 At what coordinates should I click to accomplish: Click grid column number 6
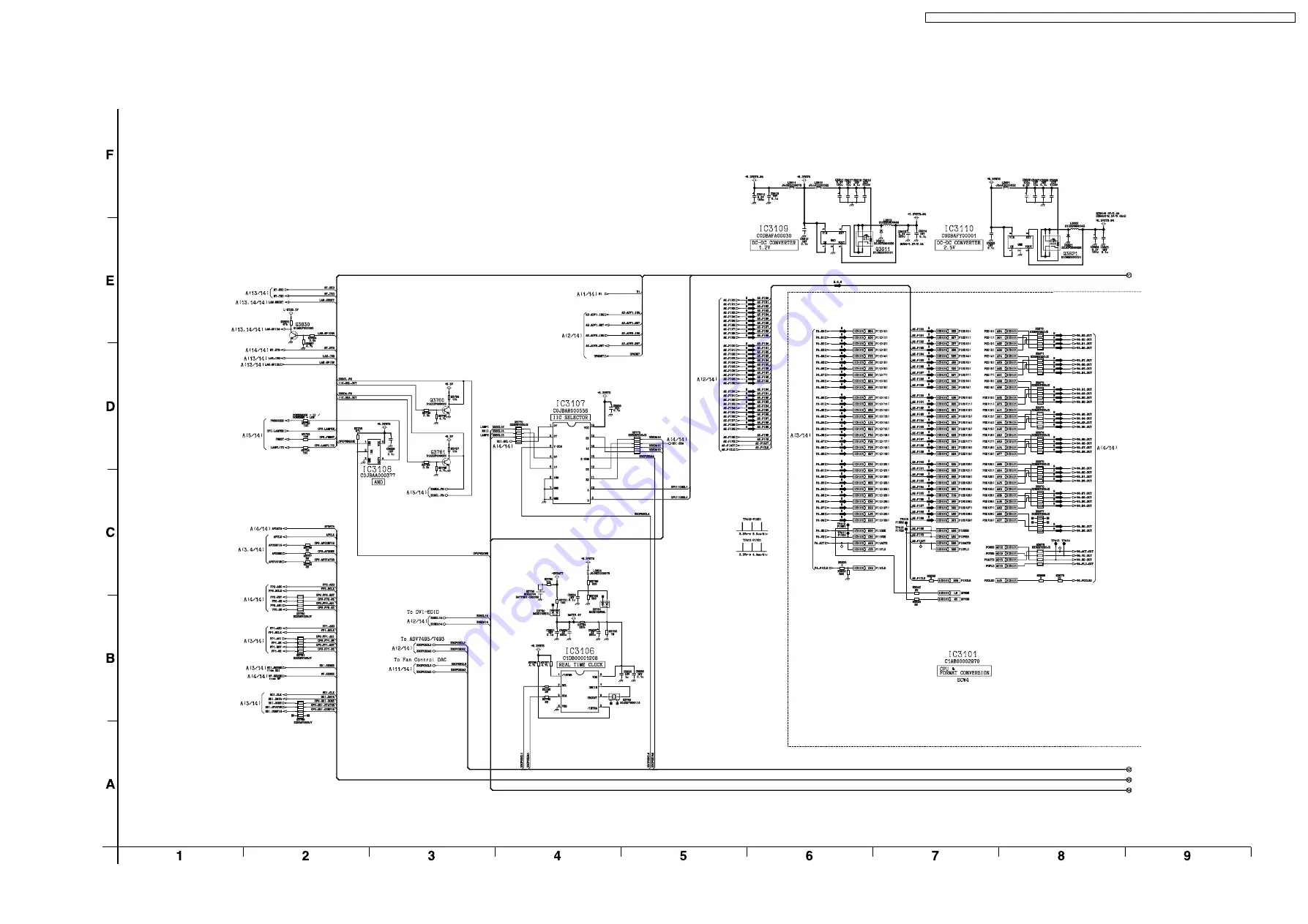tap(809, 856)
